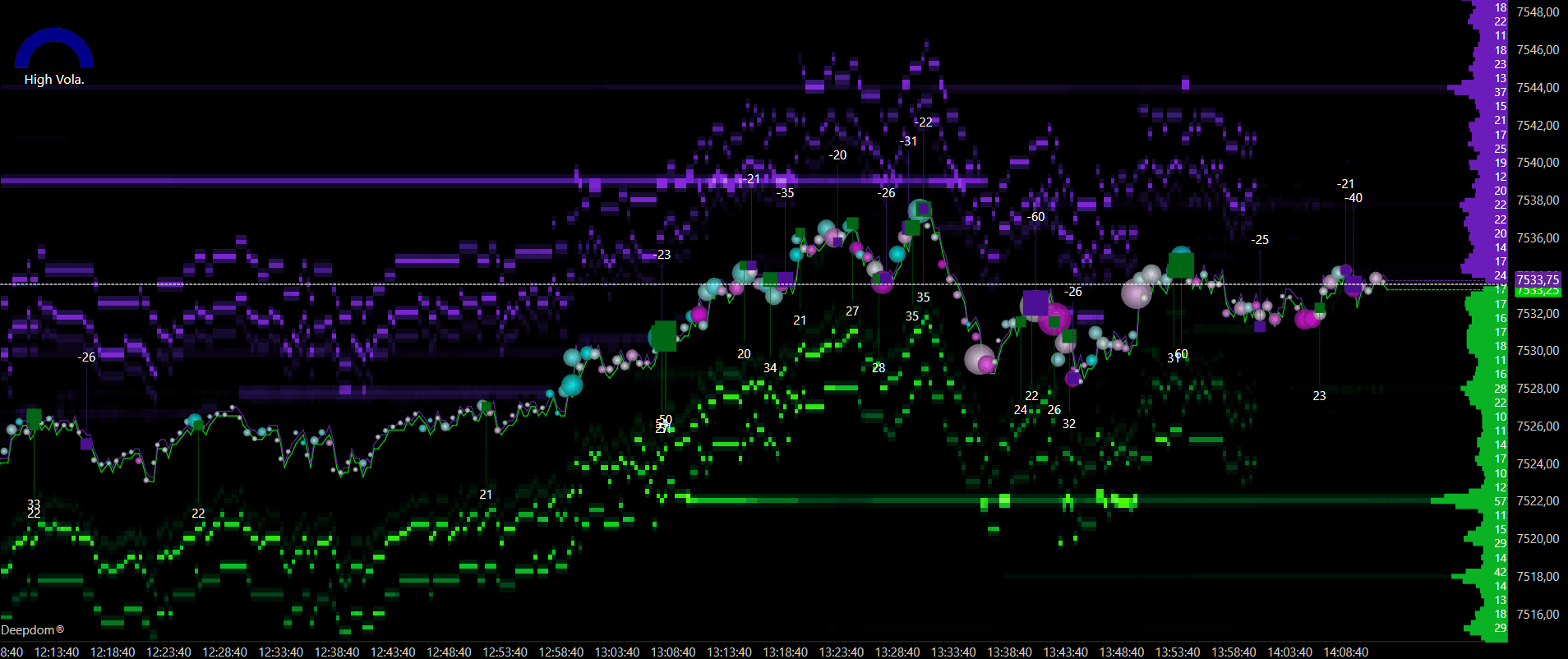Click the -23 trade volume label
The image size is (1568, 659).
[x=662, y=255]
